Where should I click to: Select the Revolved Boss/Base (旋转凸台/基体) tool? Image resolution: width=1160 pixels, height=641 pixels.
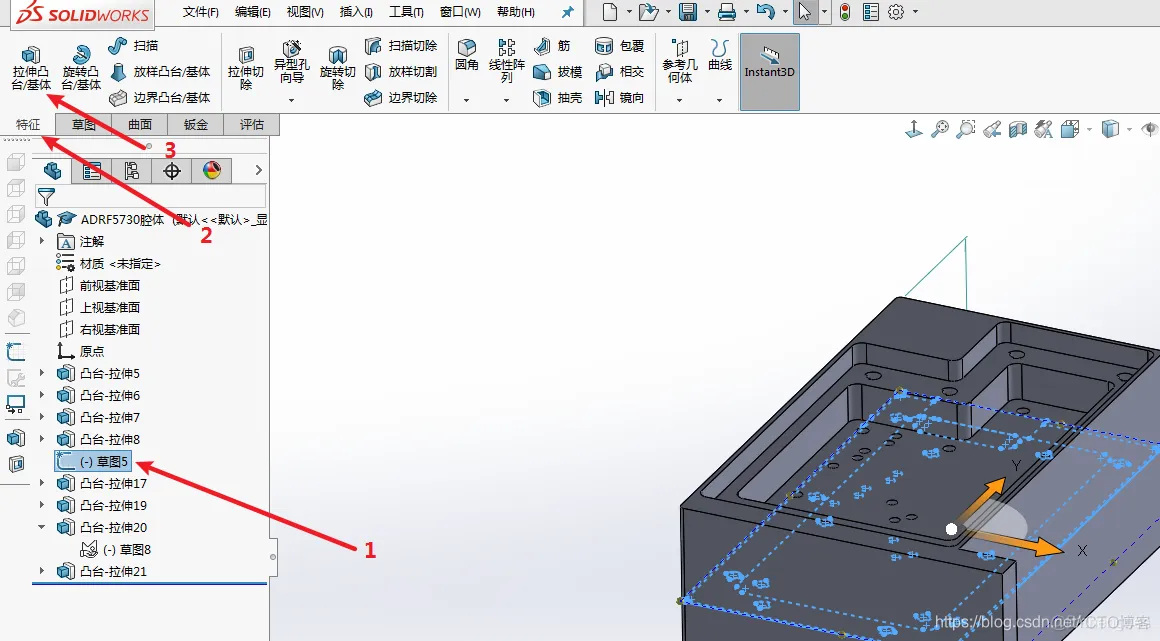pyautogui.click(x=81, y=68)
